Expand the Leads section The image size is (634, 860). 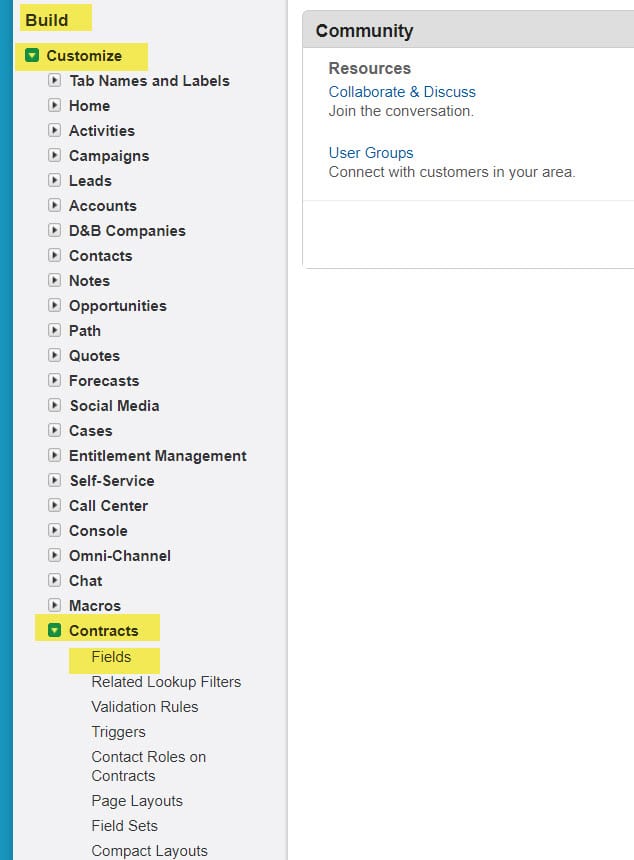54,181
